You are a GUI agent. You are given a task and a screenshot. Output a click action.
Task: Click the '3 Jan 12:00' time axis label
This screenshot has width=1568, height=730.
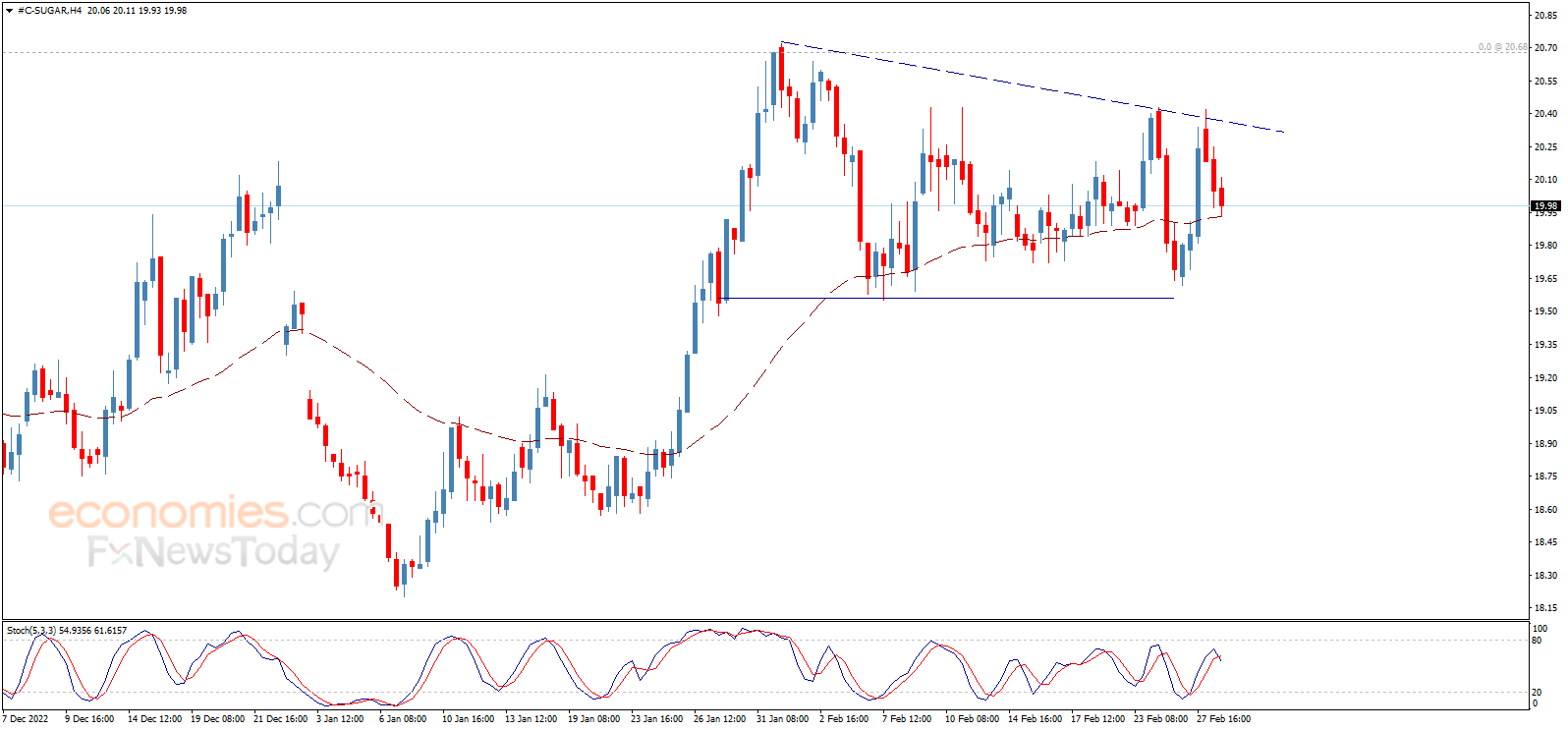340,719
